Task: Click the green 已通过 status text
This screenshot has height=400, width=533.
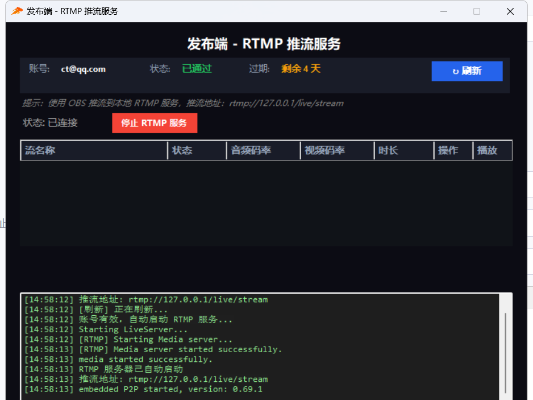Action: [x=197, y=69]
